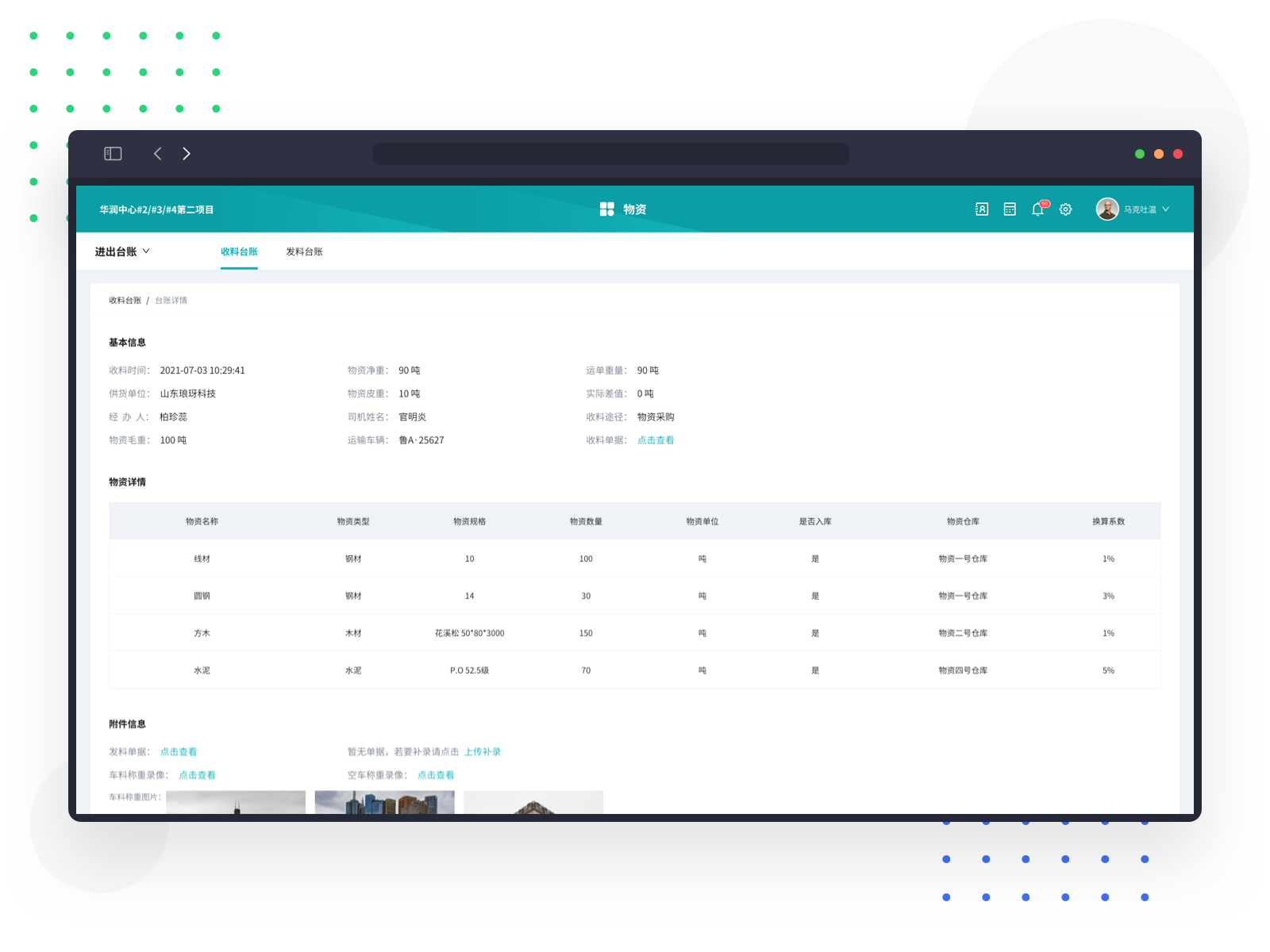The width and height of the screenshot is (1270, 952).
Task: Switch to the 发料台账 tab
Action: (x=304, y=251)
